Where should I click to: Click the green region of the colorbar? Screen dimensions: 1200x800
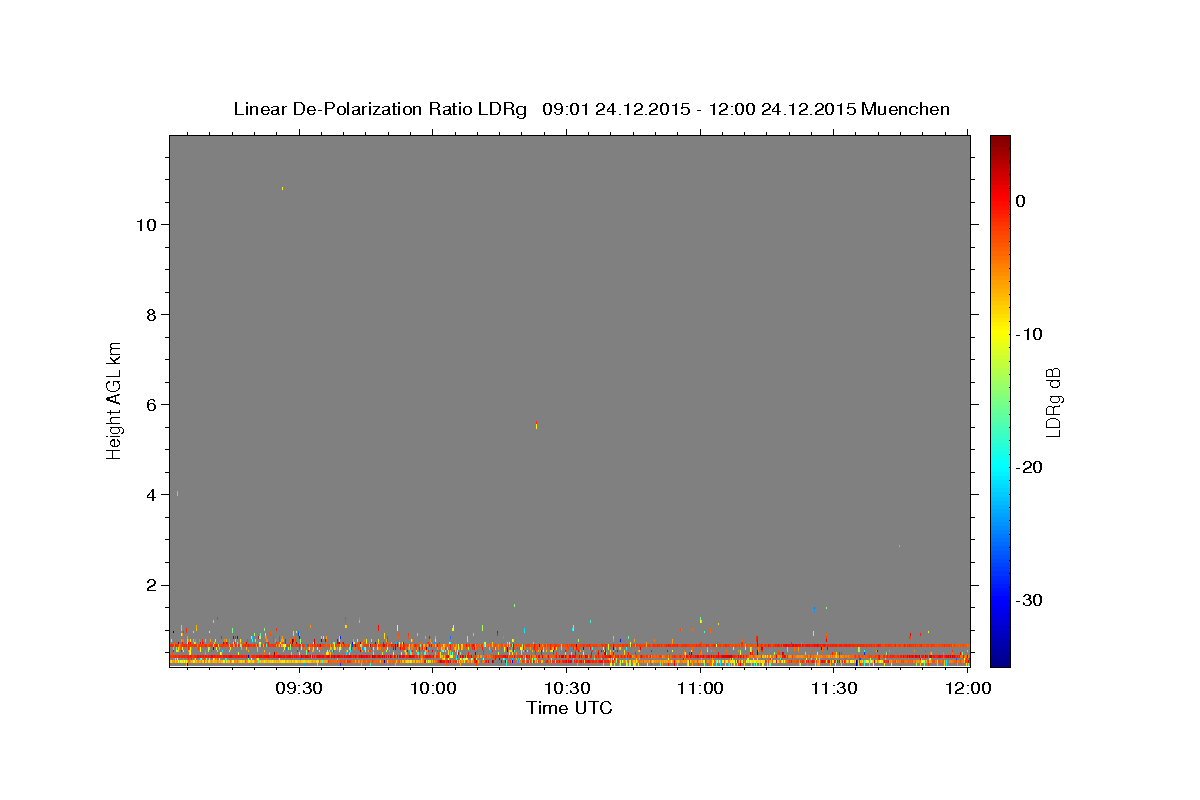pos(1000,400)
